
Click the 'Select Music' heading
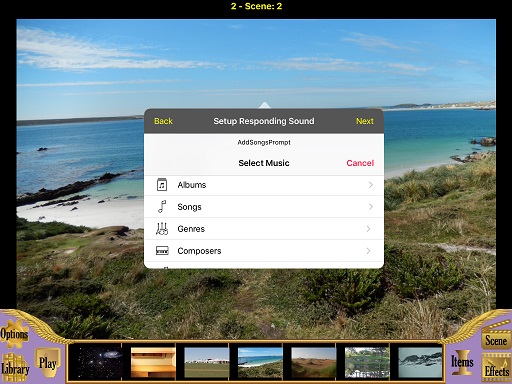pos(264,163)
